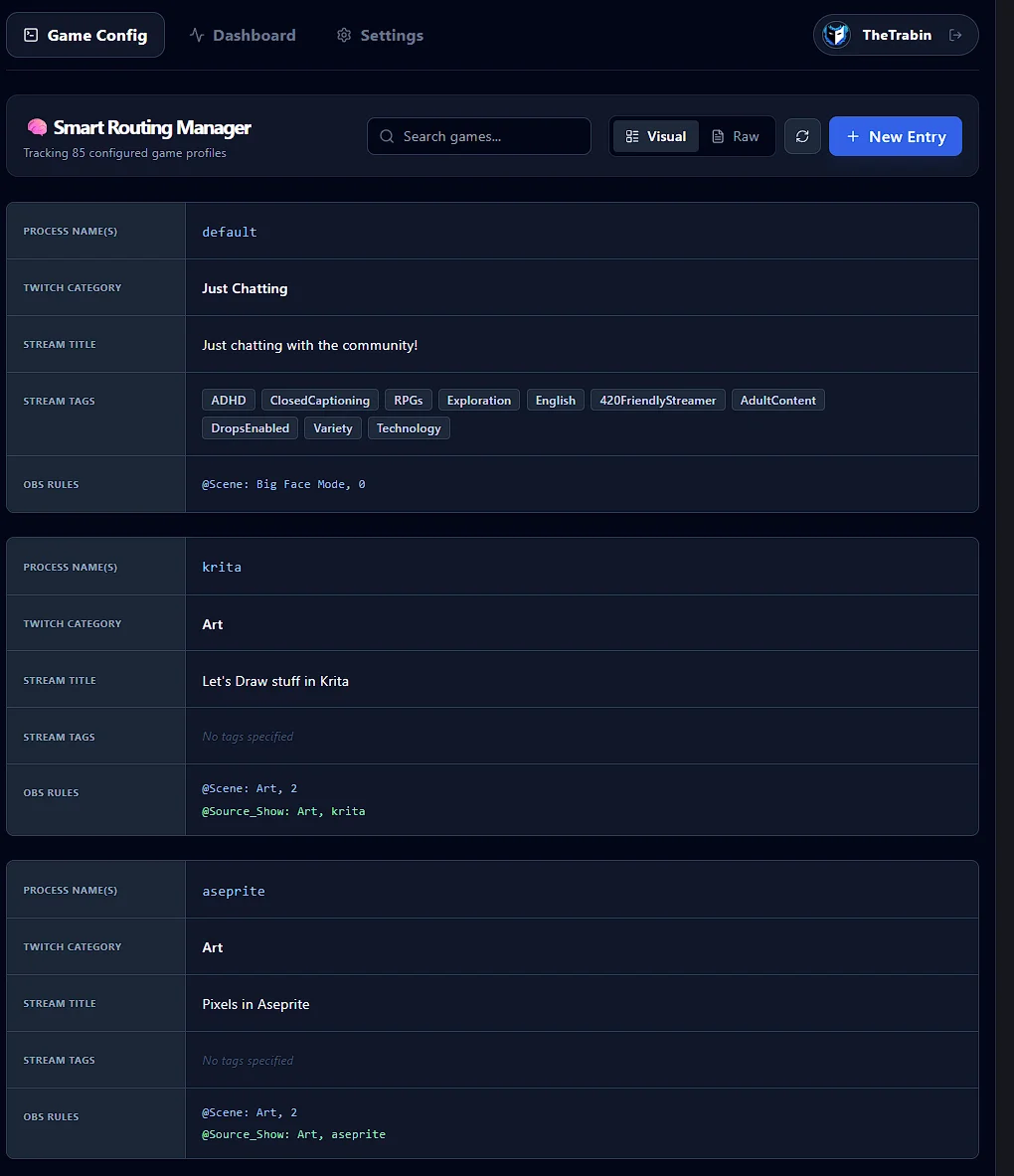Image resolution: width=1014 pixels, height=1176 pixels.
Task: Switch to the Dashboard tab
Action: click(243, 35)
